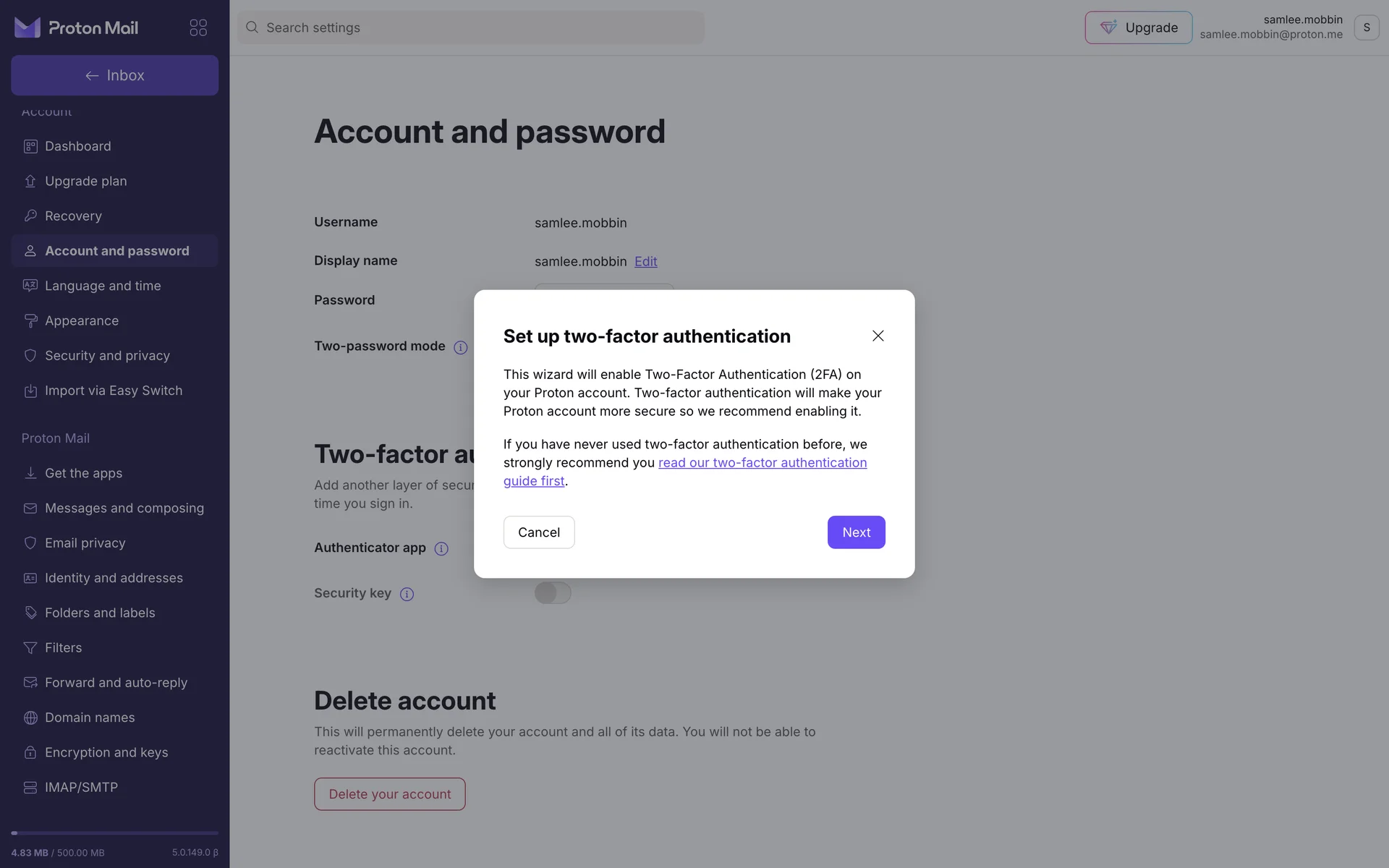Click the info icon beside Authenticator app
The width and height of the screenshot is (1389, 868).
pyautogui.click(x=441, y=549)
